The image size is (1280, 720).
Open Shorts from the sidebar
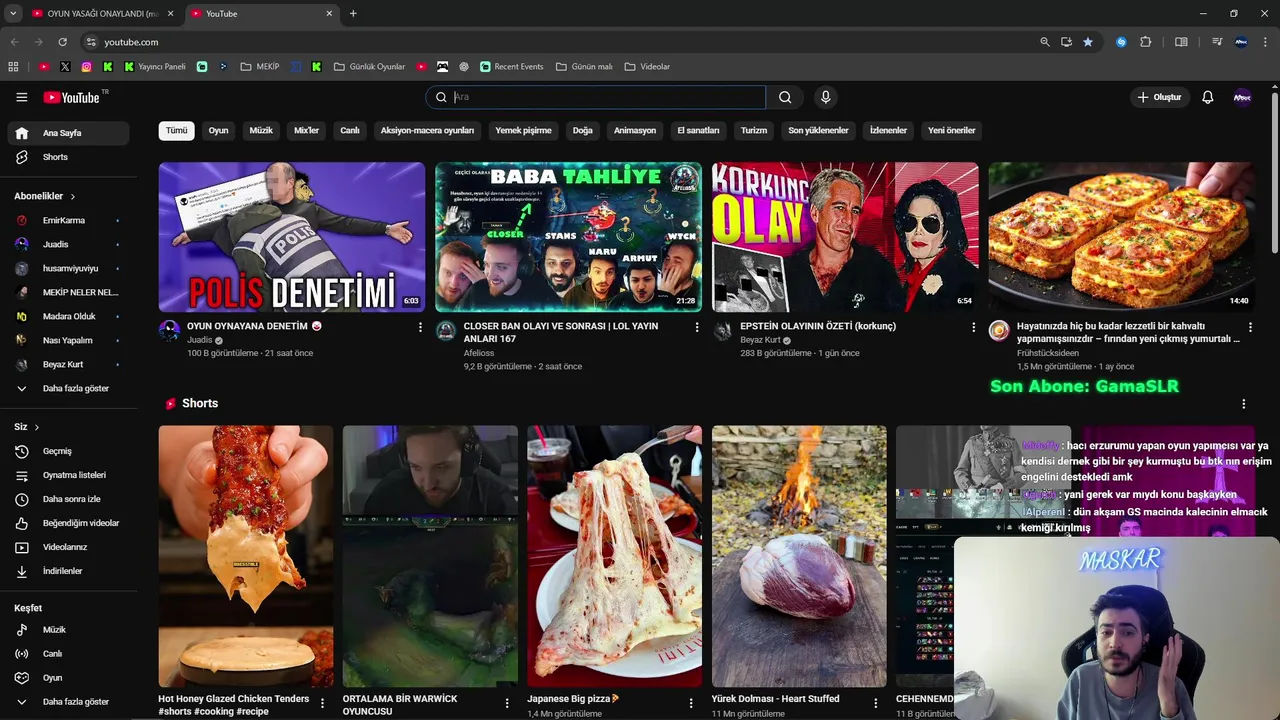click(68, 157)
